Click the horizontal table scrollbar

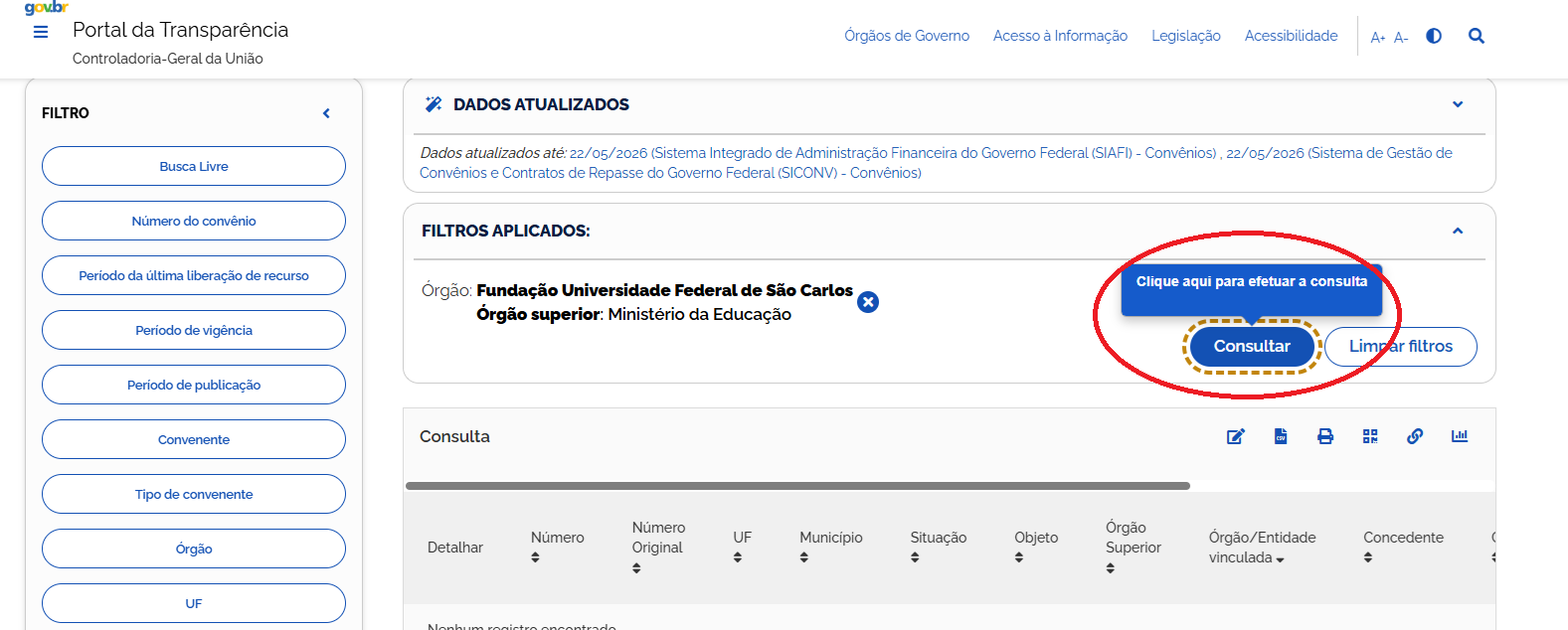797,486
